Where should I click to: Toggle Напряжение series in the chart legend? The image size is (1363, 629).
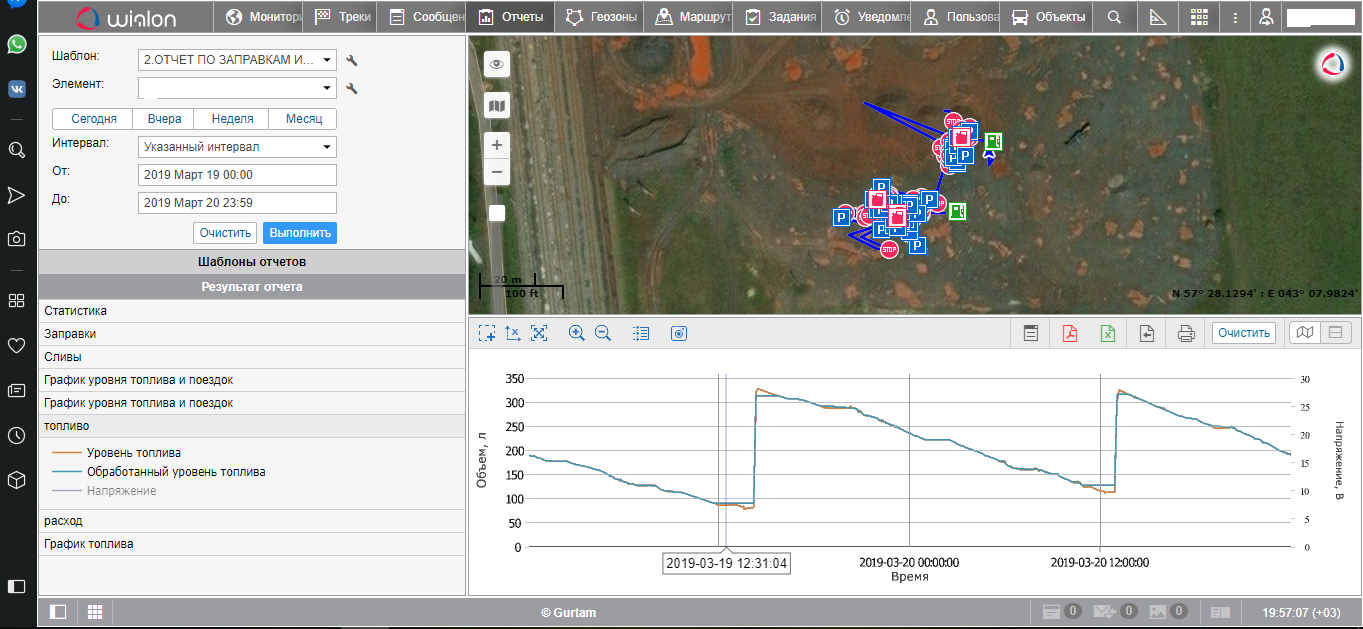pyautogui.click(x=121, y=491)
